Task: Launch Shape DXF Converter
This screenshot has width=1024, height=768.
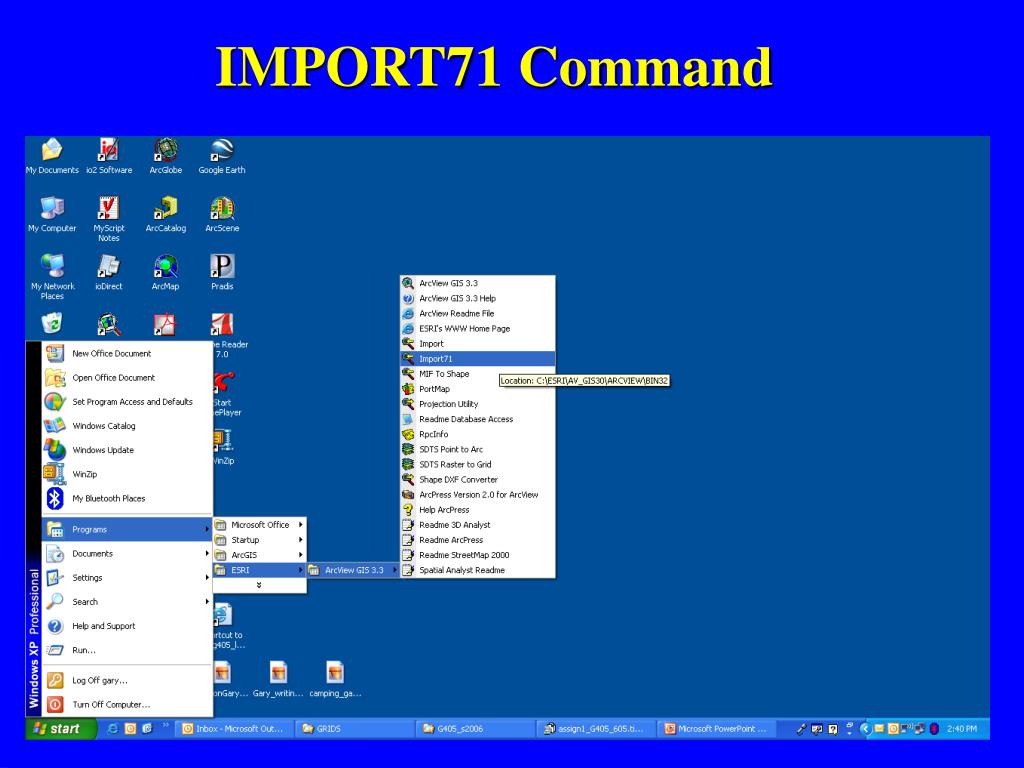Action: pos(478,479)
